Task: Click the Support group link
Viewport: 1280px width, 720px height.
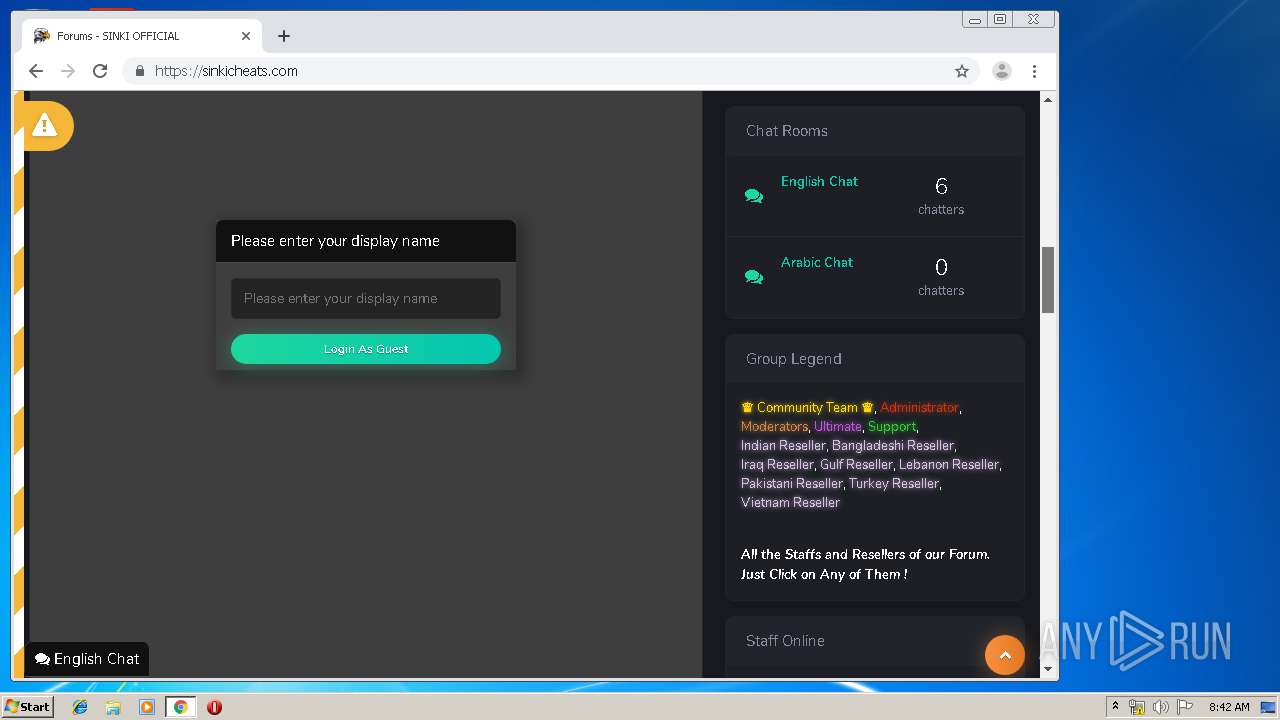Action: [x=891, y=426]
